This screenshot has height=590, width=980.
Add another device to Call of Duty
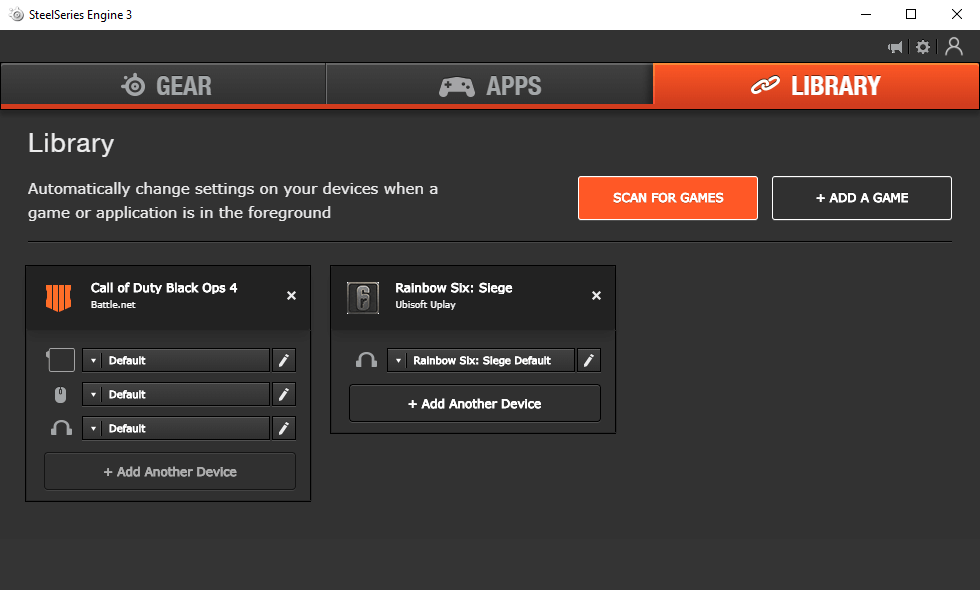click(x=170, y=472)
